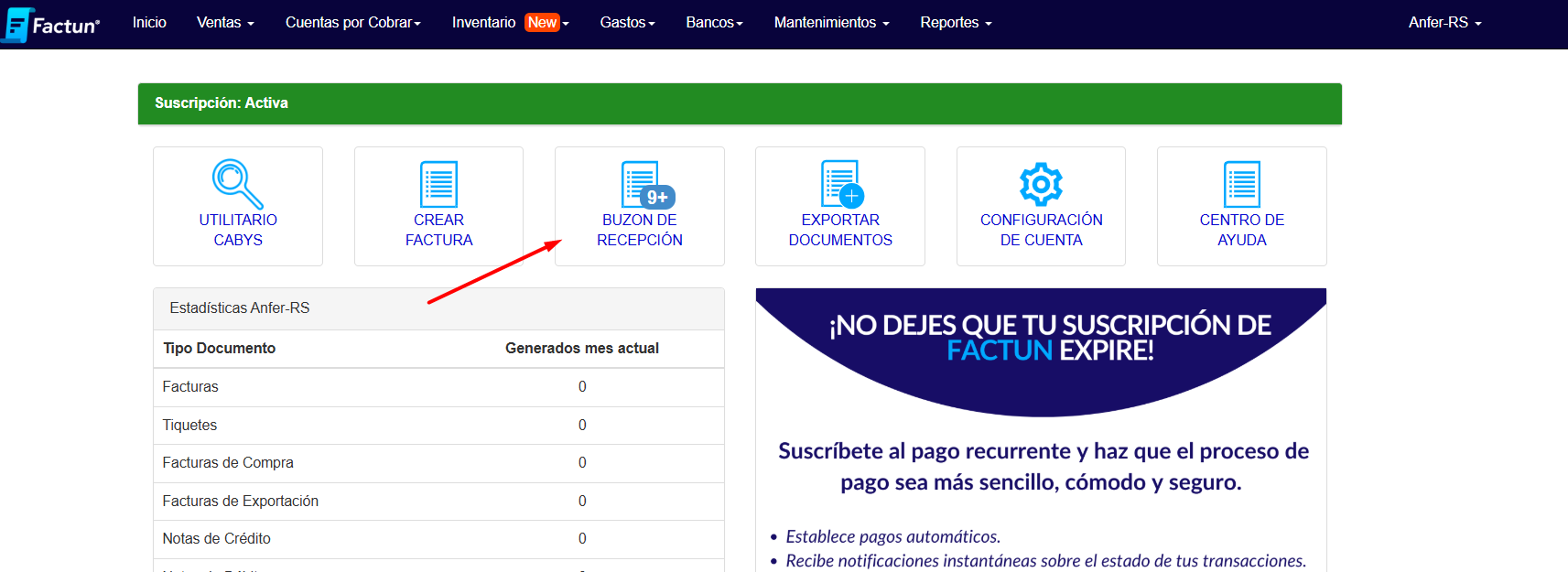The height and width of the screenshot is (572, 1568).
Task: Expand the Gastos dropdown
Action: click(627, 22)
